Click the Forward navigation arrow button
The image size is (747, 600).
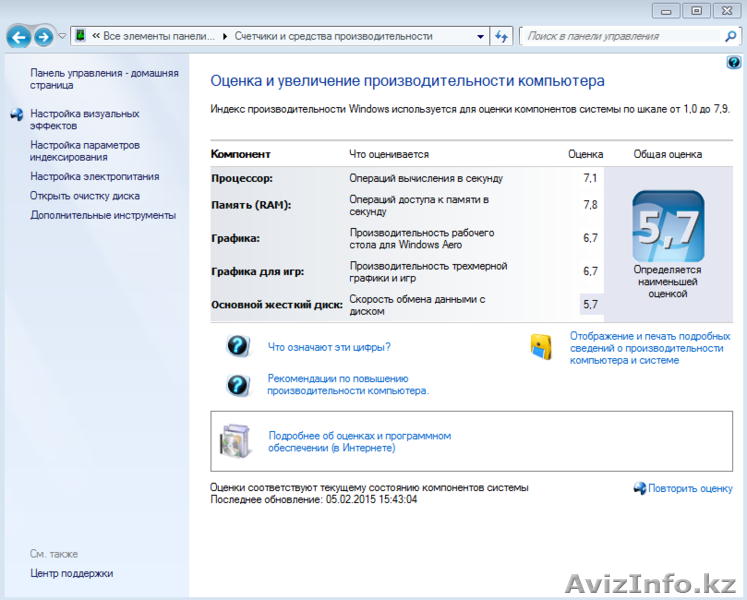(42, 37)
